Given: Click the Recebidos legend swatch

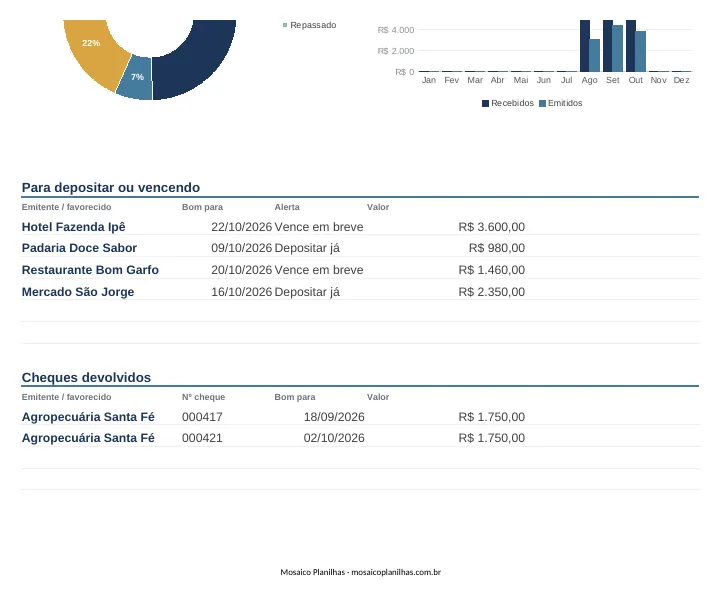Looking at the screenshot, I should point(485,104).
